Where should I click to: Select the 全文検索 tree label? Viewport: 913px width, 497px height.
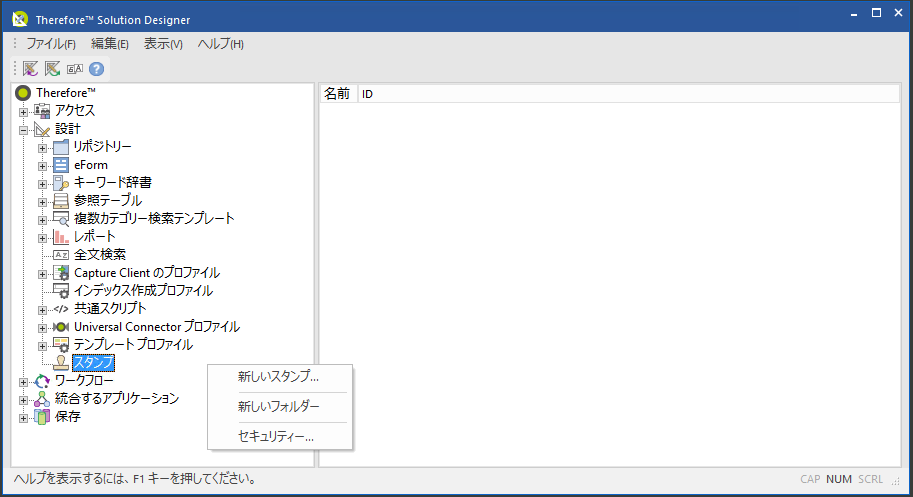click(100, 255)
